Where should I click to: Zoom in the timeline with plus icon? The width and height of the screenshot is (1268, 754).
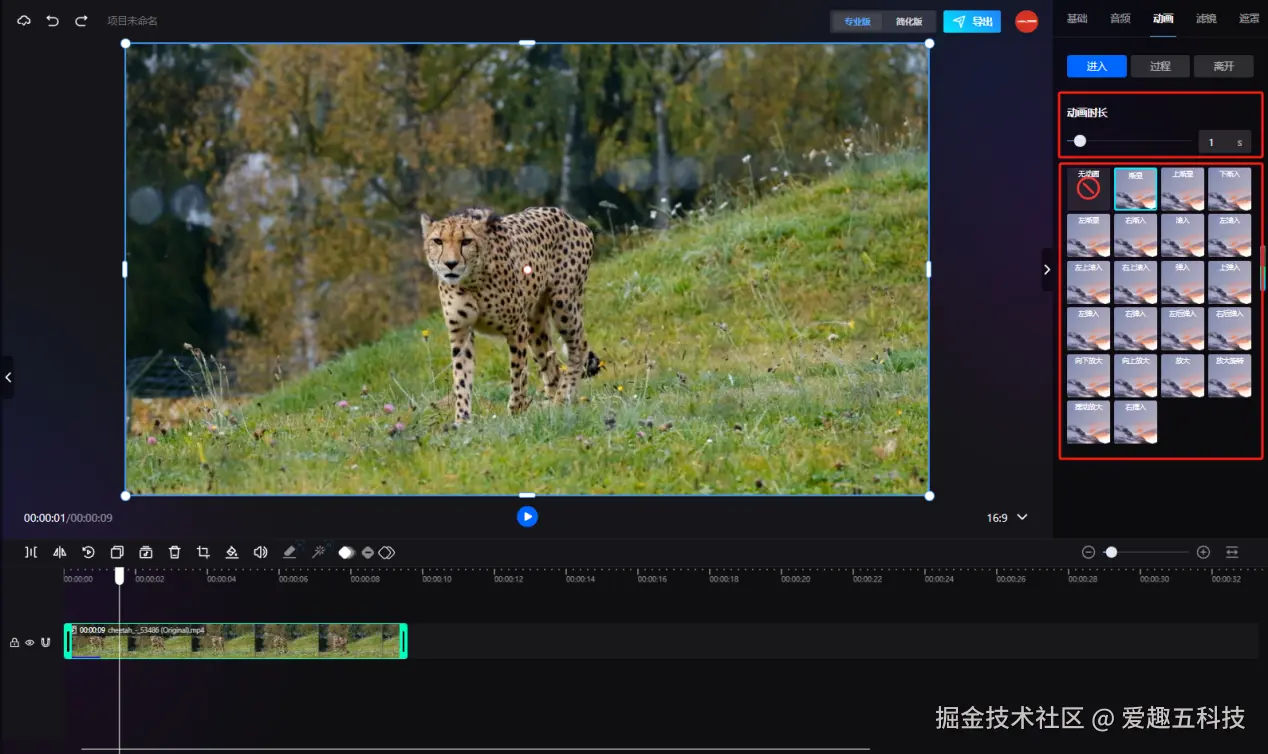pyautogui.click(x=1203, y=552)
